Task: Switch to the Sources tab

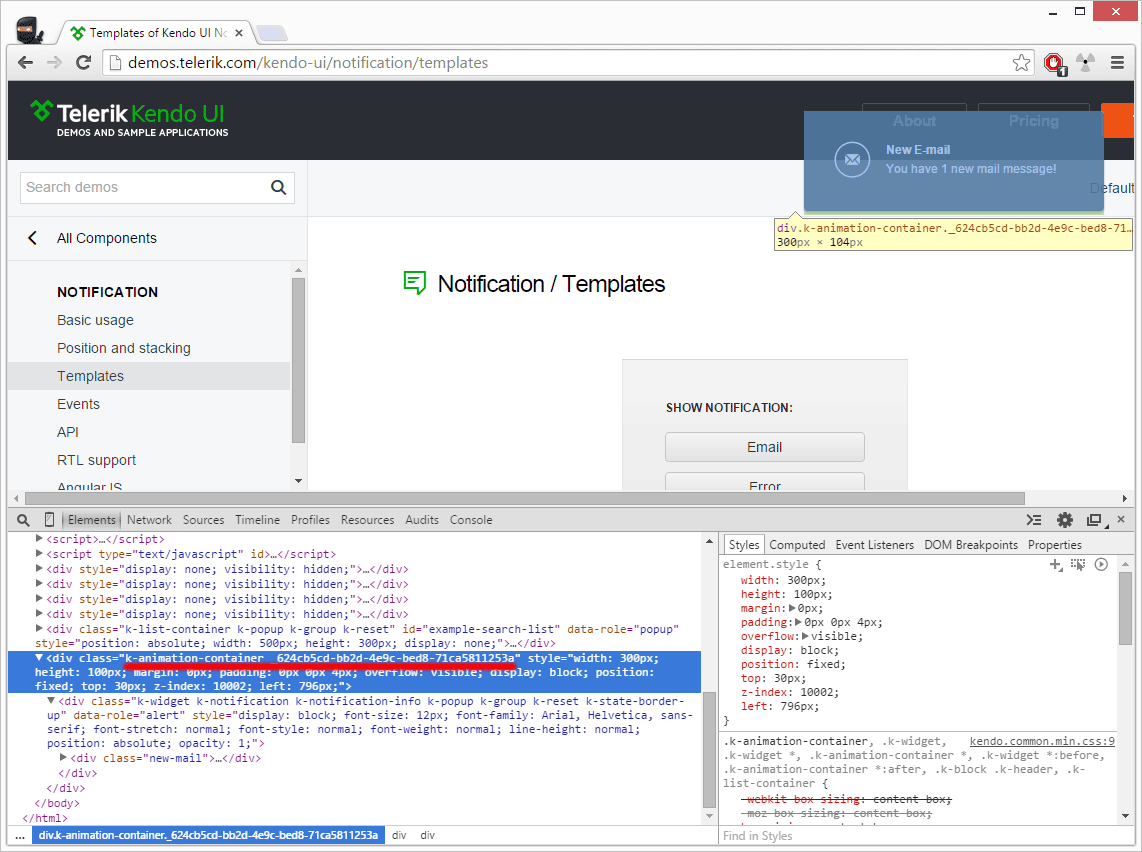Action: [x=203, y=520]
